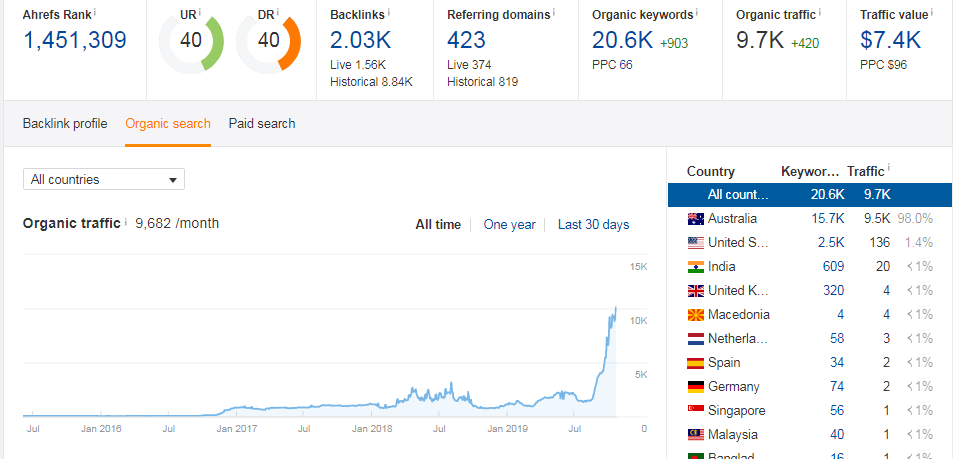Click the Spain keywords value 34
The width and height of the screenshot is (967, 459).
(837, 363)
